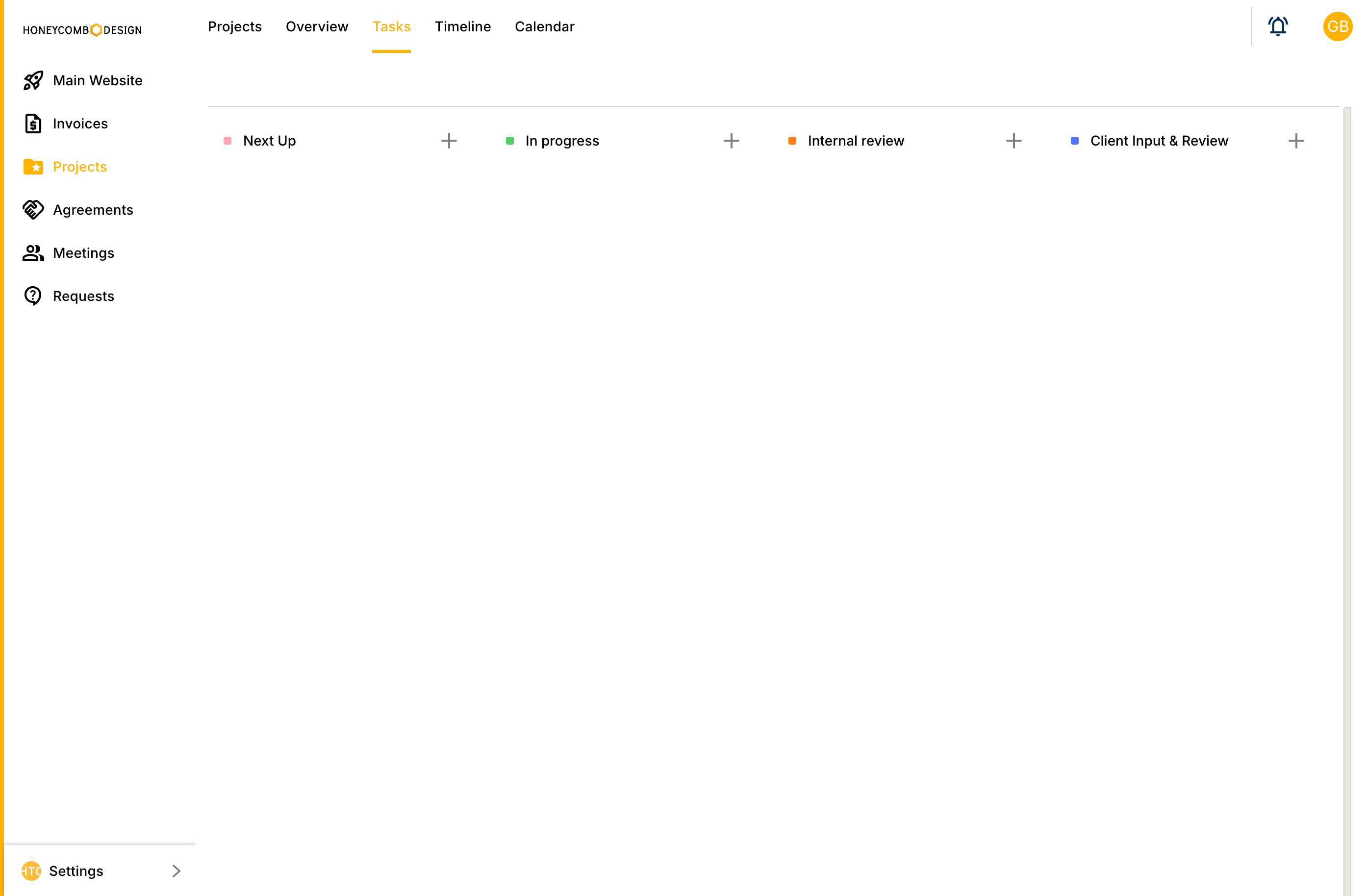This screenshot has width=1367, height=896.
Task: Click the Next Up column title
Action: click(269, 141)
